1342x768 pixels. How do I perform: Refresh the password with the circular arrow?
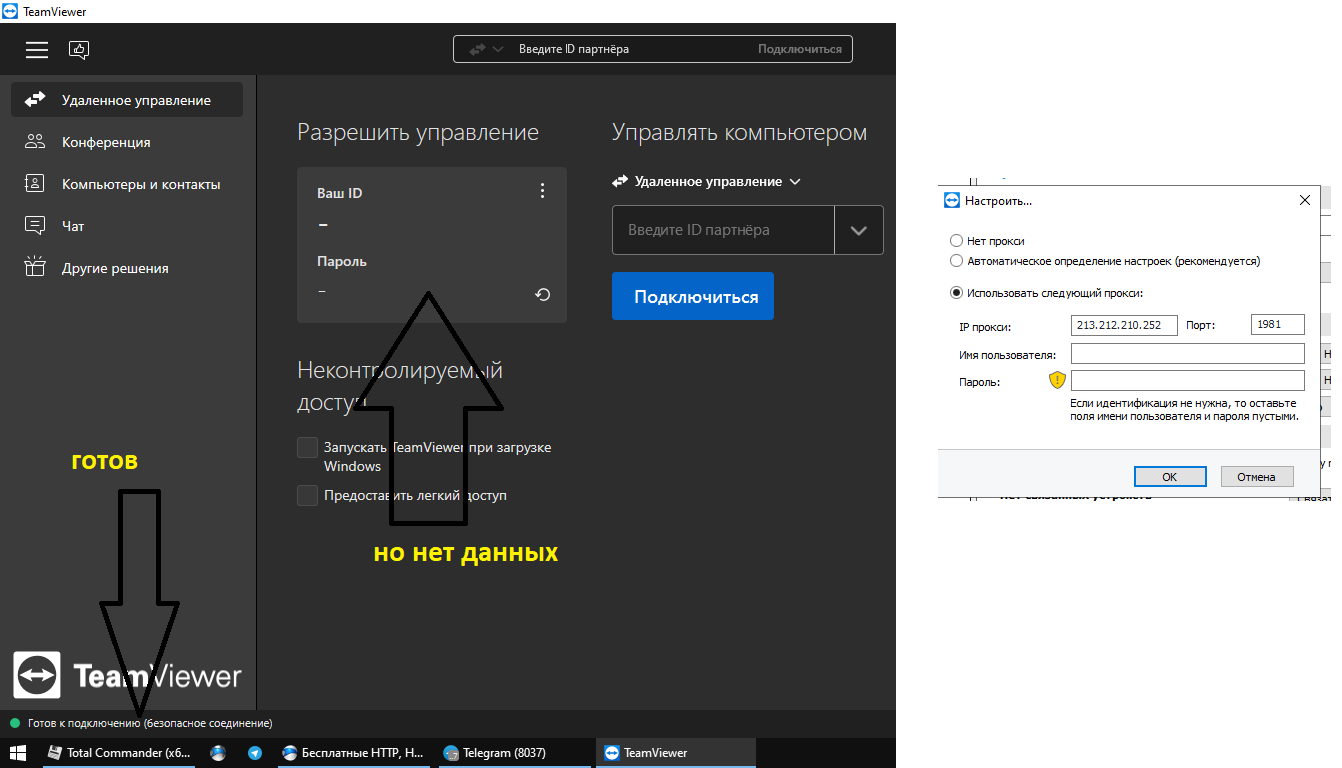pyautogui.click(x=543, y=294)
